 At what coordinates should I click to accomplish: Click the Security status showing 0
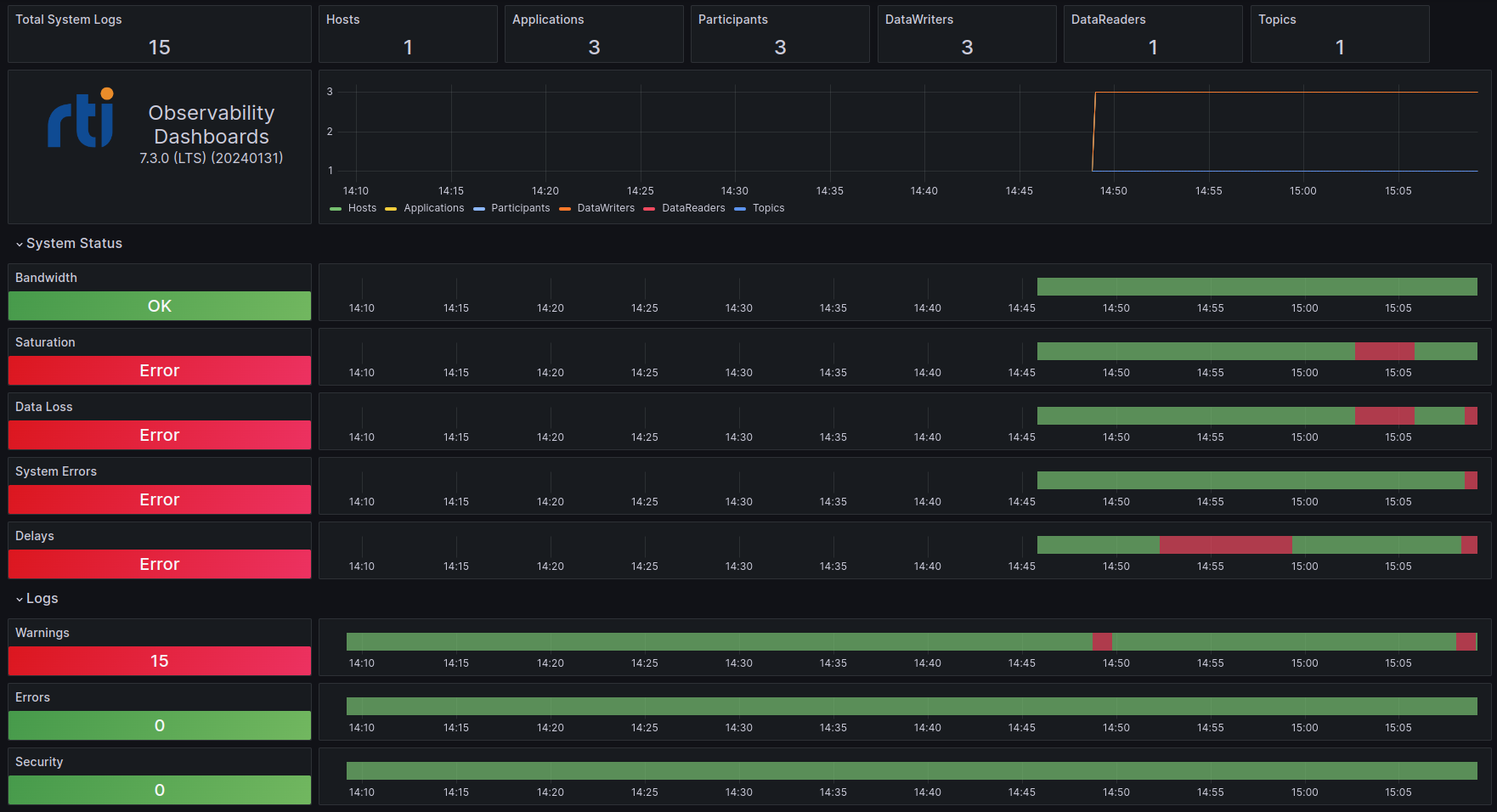point(159,790)
